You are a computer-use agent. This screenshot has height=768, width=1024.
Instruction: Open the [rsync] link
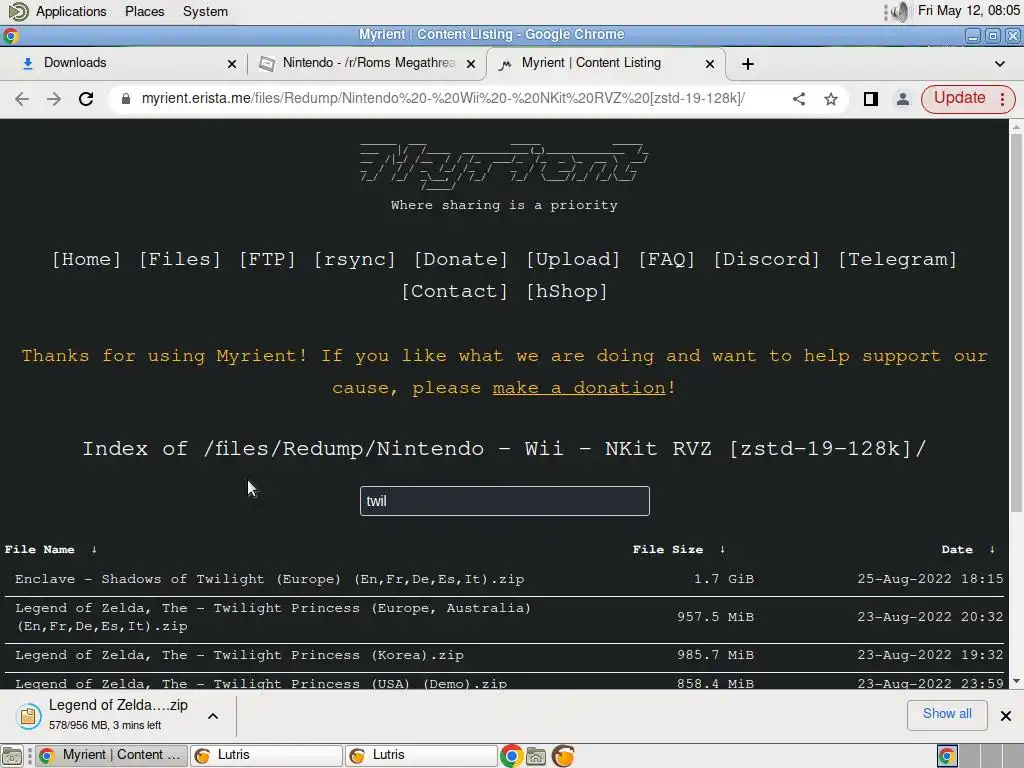click(x=355, y=259)
